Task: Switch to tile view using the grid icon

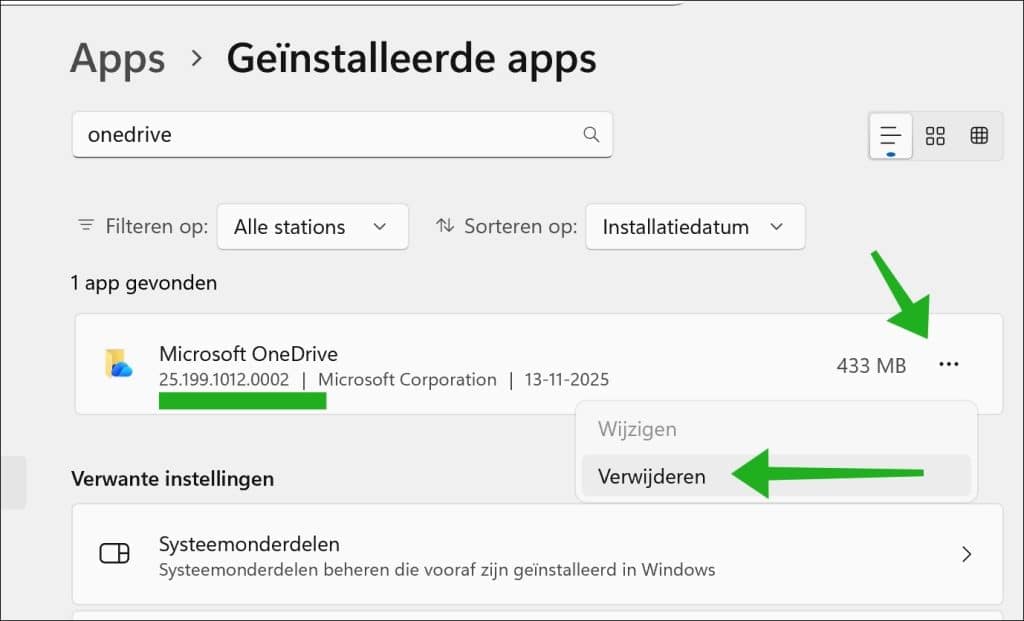Action: point(935,135)
